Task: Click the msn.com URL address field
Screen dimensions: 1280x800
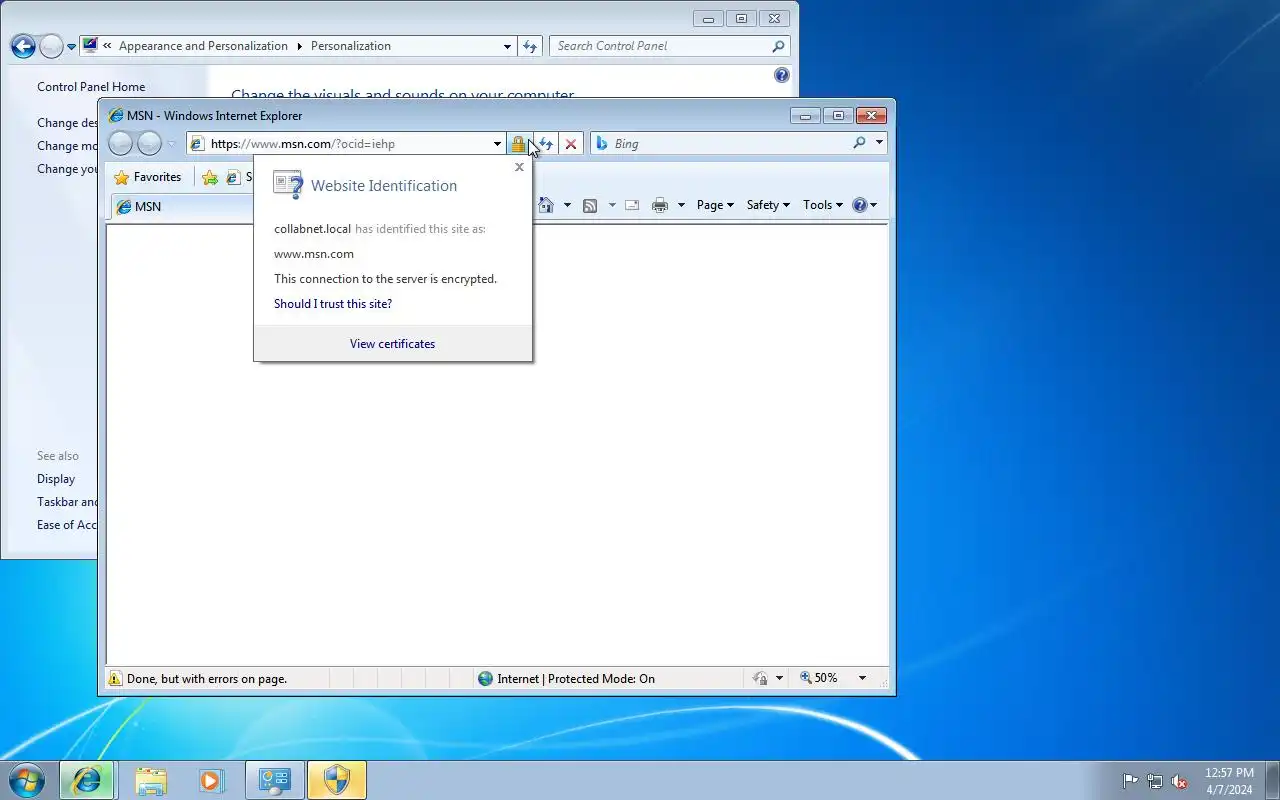Action: click(x=347, y=144)
